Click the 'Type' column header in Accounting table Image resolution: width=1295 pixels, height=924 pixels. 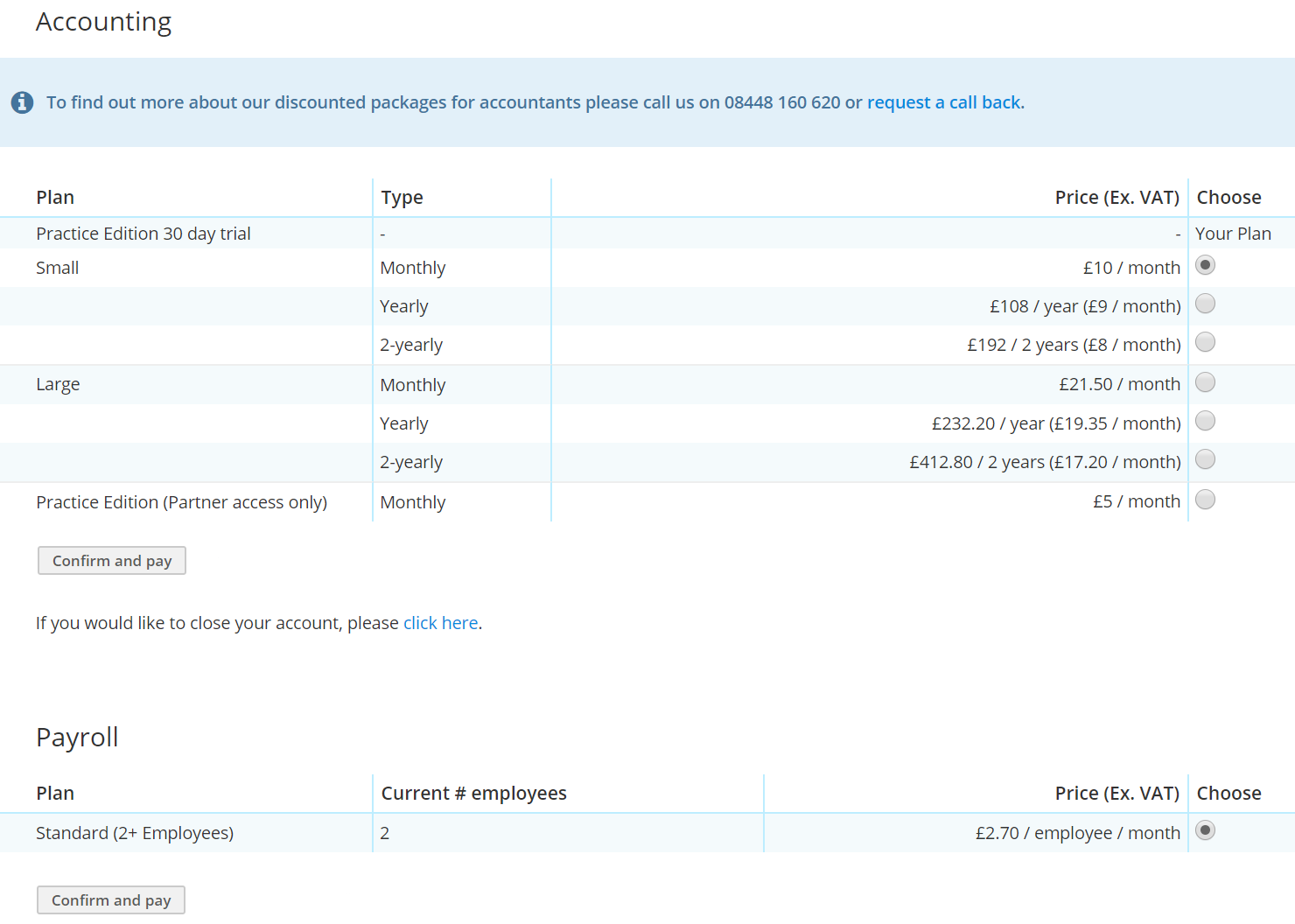click(402, 198)
